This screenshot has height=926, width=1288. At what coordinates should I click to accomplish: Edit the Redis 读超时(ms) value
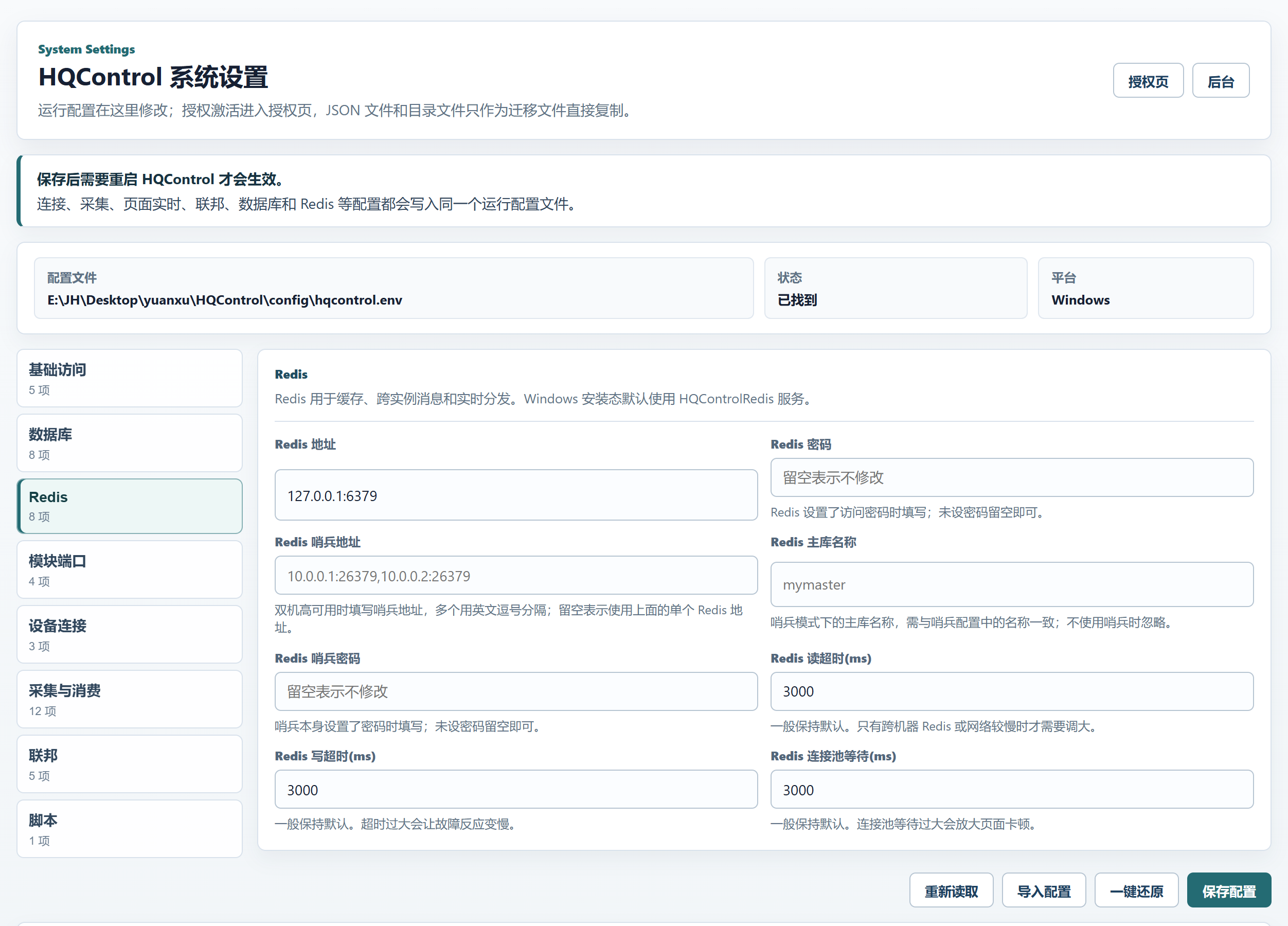pos(1011,691)
